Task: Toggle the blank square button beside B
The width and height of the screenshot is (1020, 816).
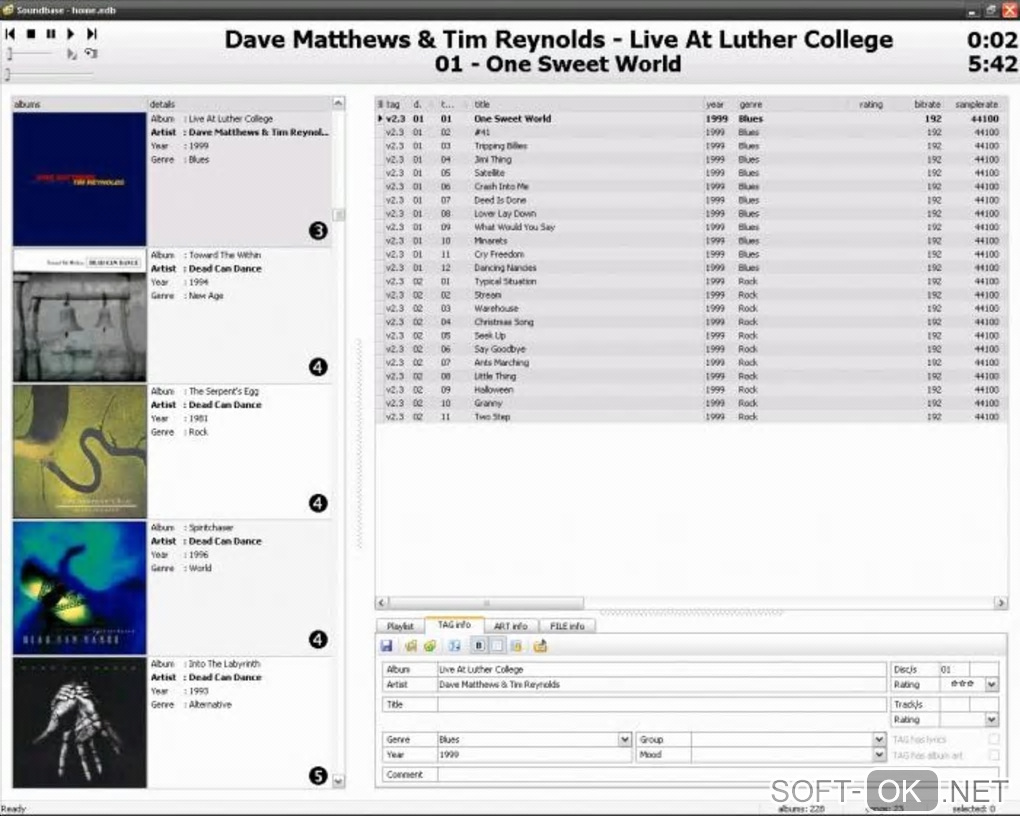Action: [x=497, y=646]
